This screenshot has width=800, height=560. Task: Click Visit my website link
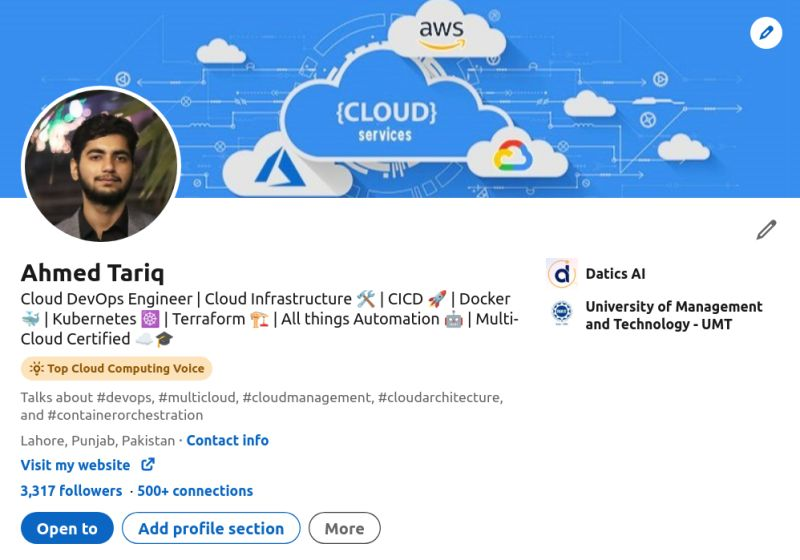(x=76, y=465)
